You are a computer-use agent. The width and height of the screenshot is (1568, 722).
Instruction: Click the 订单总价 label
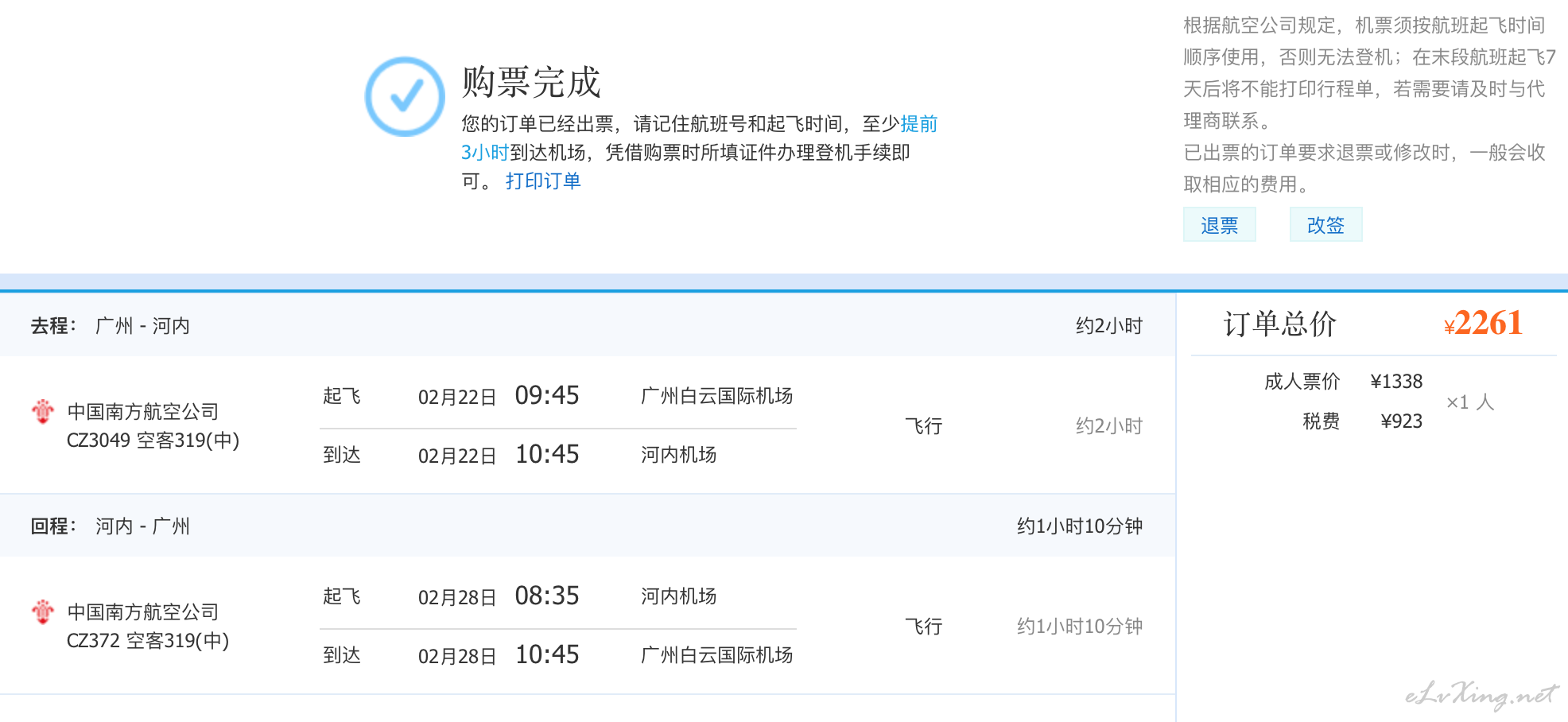click(x=1280, y=324)
